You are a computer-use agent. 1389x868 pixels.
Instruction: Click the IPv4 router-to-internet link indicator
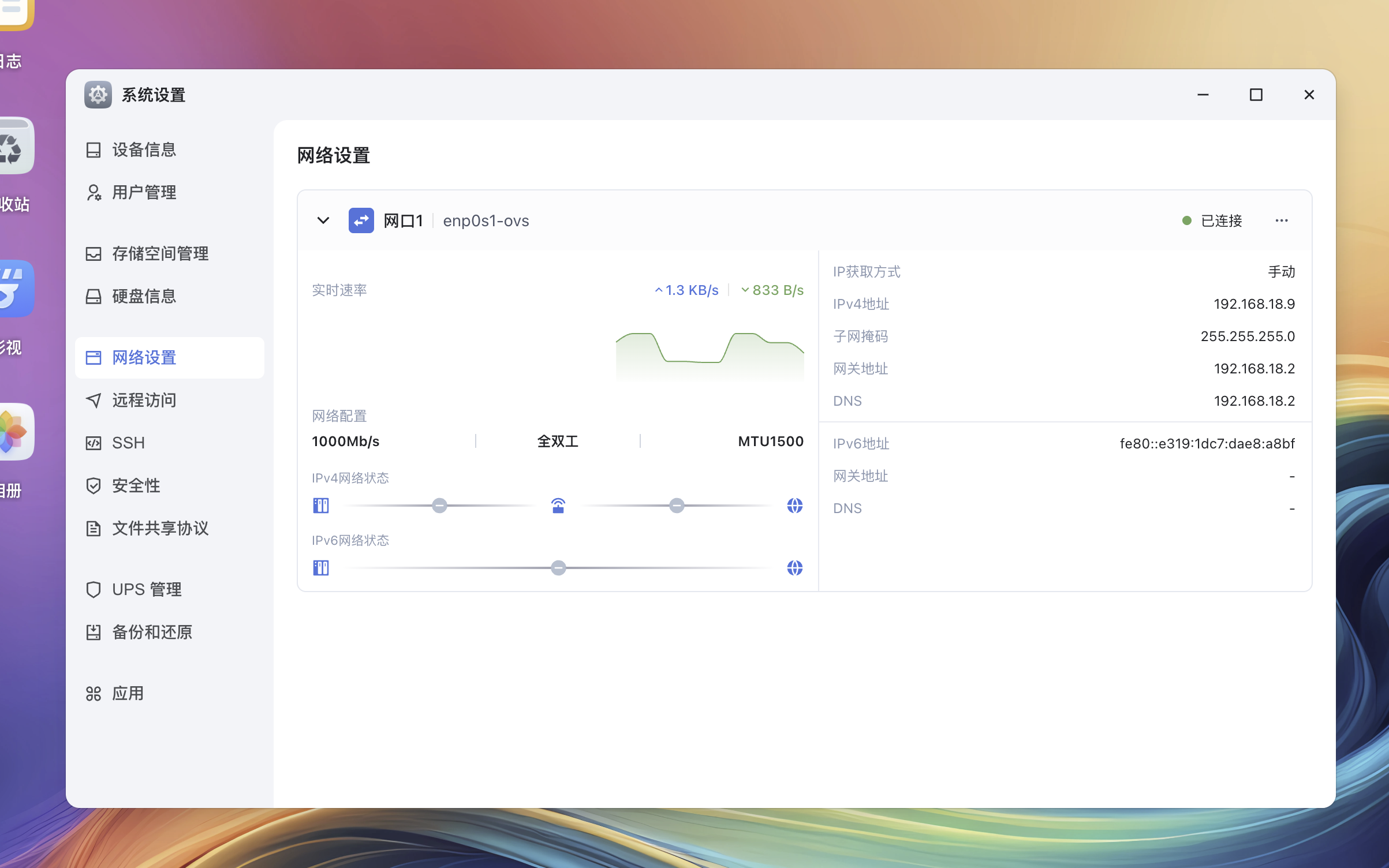click(x=677, y=506)
